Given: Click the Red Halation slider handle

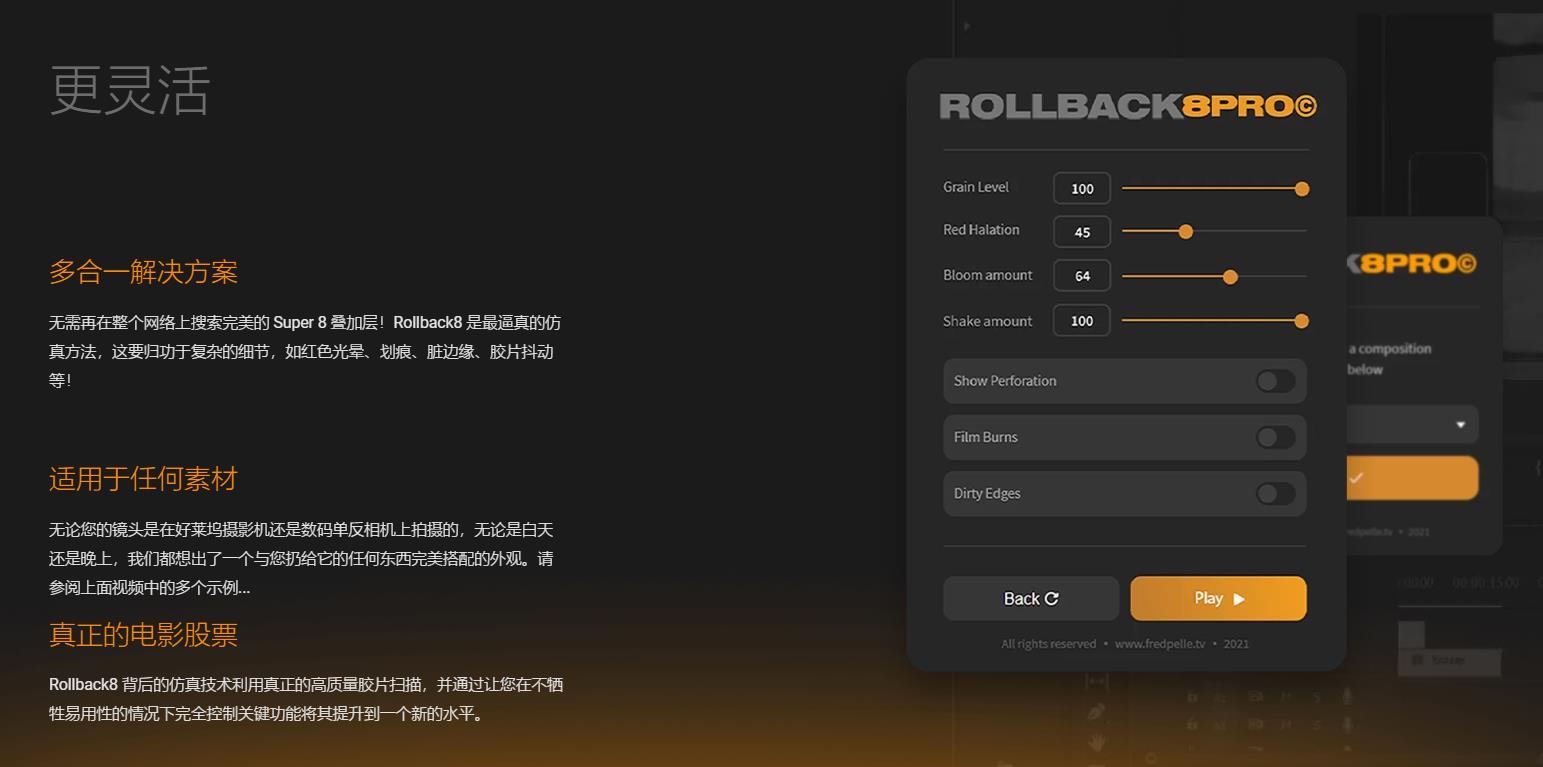Looking at the screenshot, I should (1185, 231).
